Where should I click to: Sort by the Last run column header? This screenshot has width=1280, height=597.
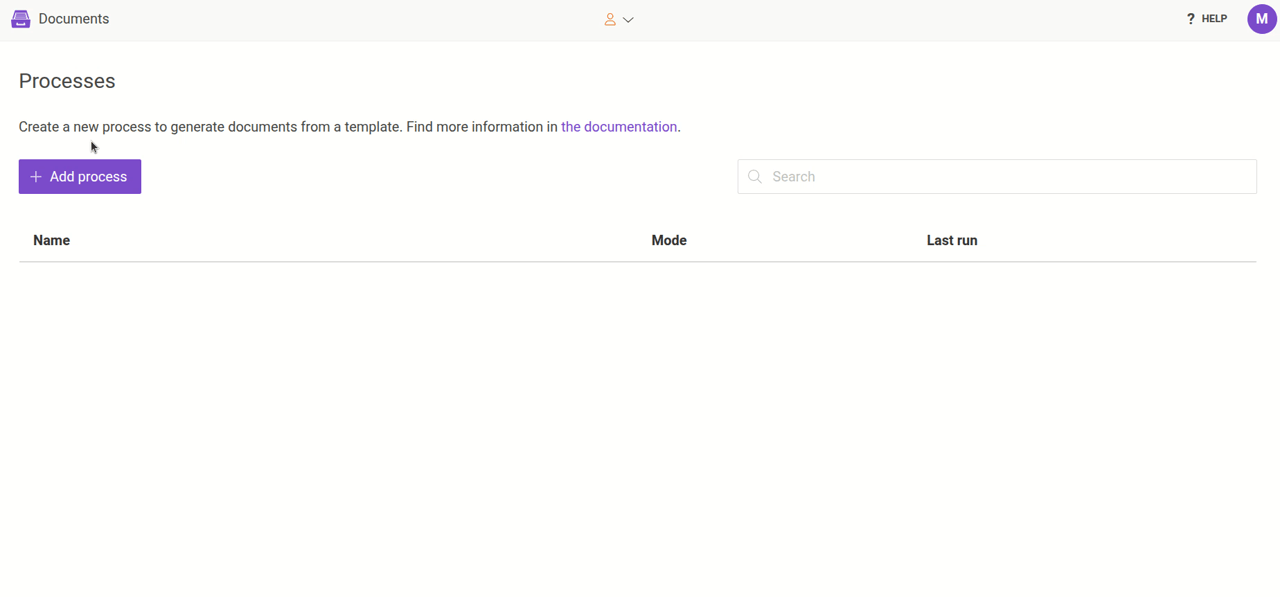coord(952,241)
